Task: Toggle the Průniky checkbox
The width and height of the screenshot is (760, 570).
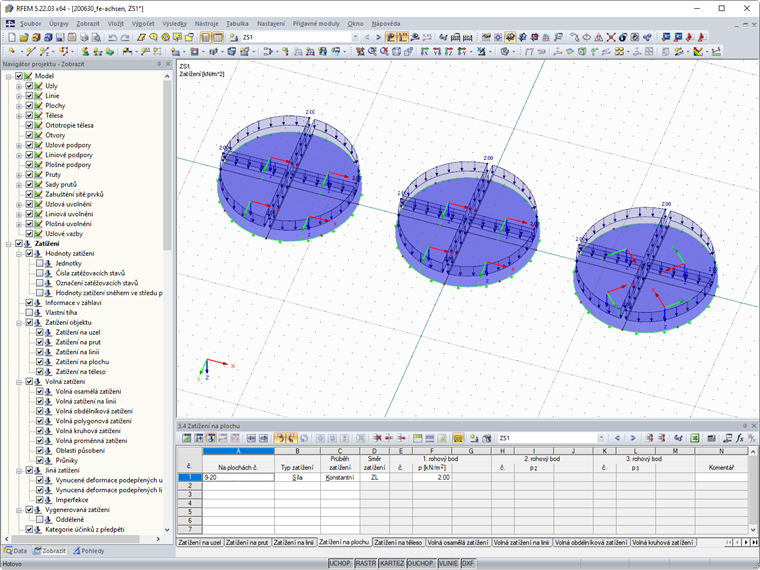Action: click(40, 460)
